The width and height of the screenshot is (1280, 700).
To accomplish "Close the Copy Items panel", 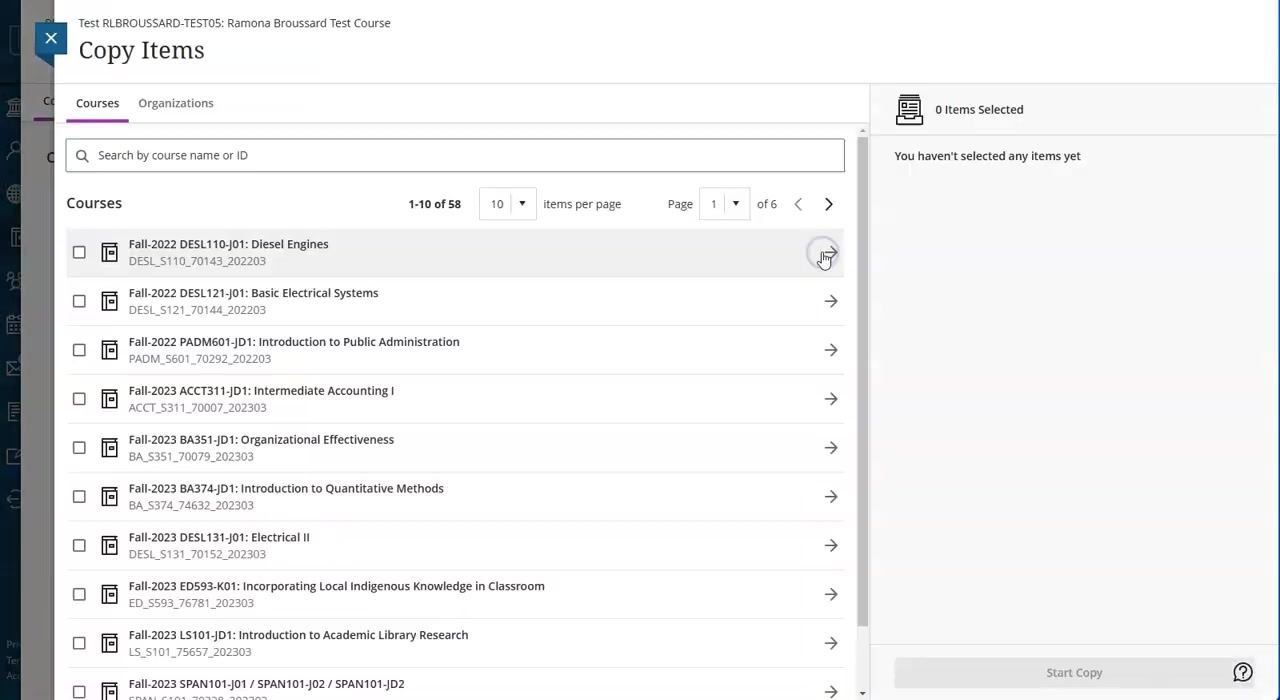I will [x=51, y=38].
